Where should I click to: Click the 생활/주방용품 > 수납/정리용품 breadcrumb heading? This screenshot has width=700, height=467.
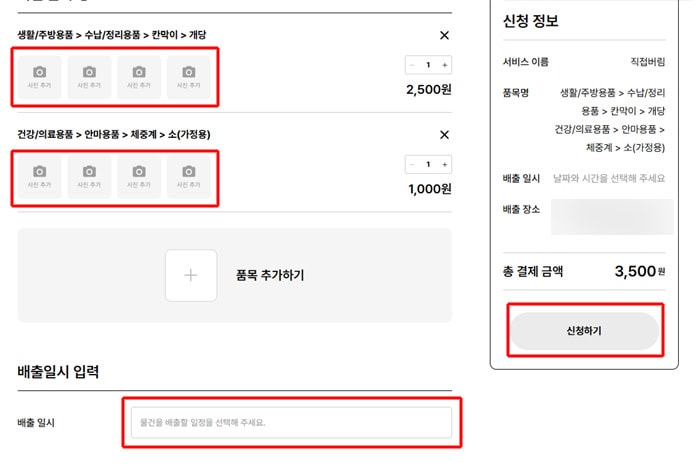click(x=112, y=35)
